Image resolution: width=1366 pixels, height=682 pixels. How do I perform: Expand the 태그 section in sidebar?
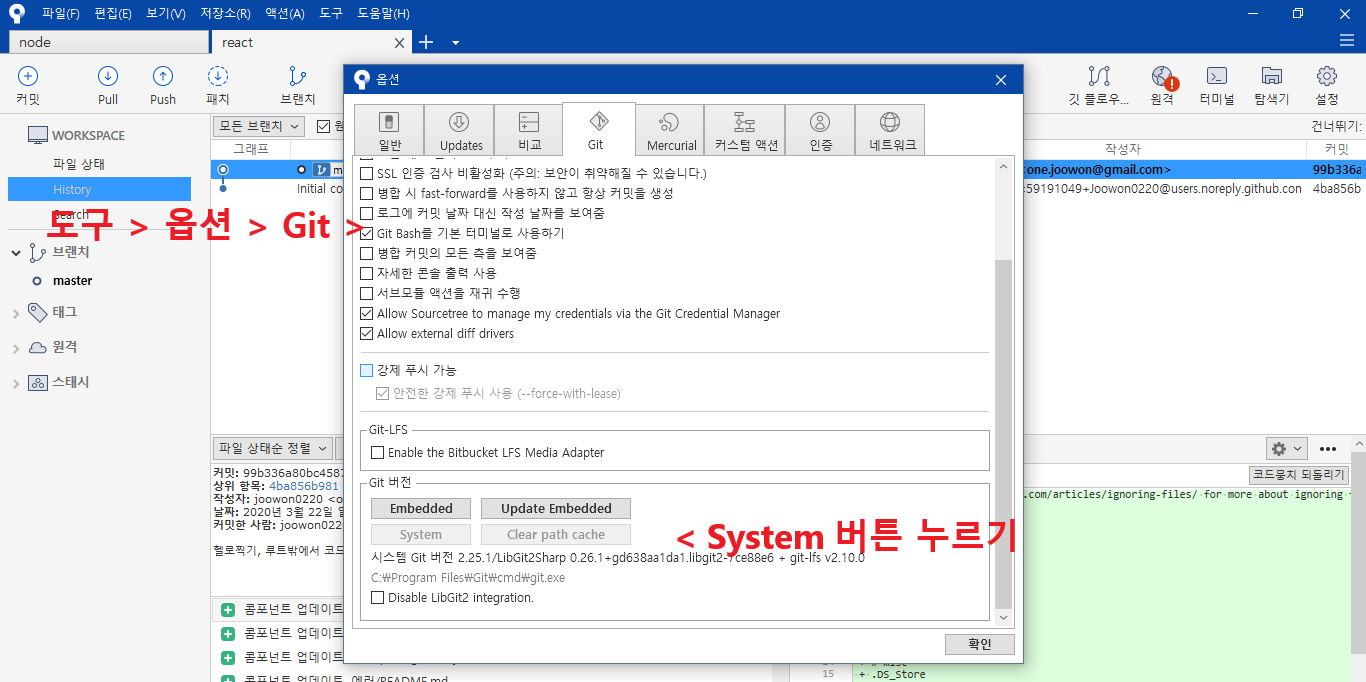[x=16, y=313]
